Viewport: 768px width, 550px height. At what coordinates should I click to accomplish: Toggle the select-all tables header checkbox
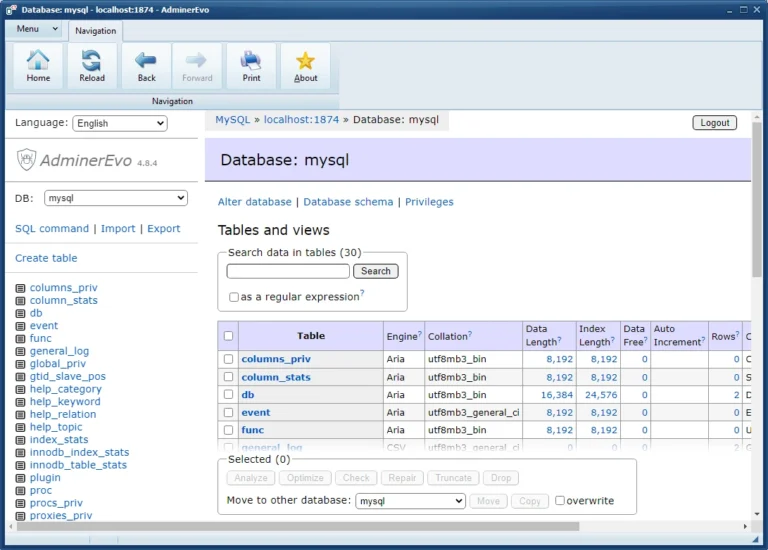(228, 336)
